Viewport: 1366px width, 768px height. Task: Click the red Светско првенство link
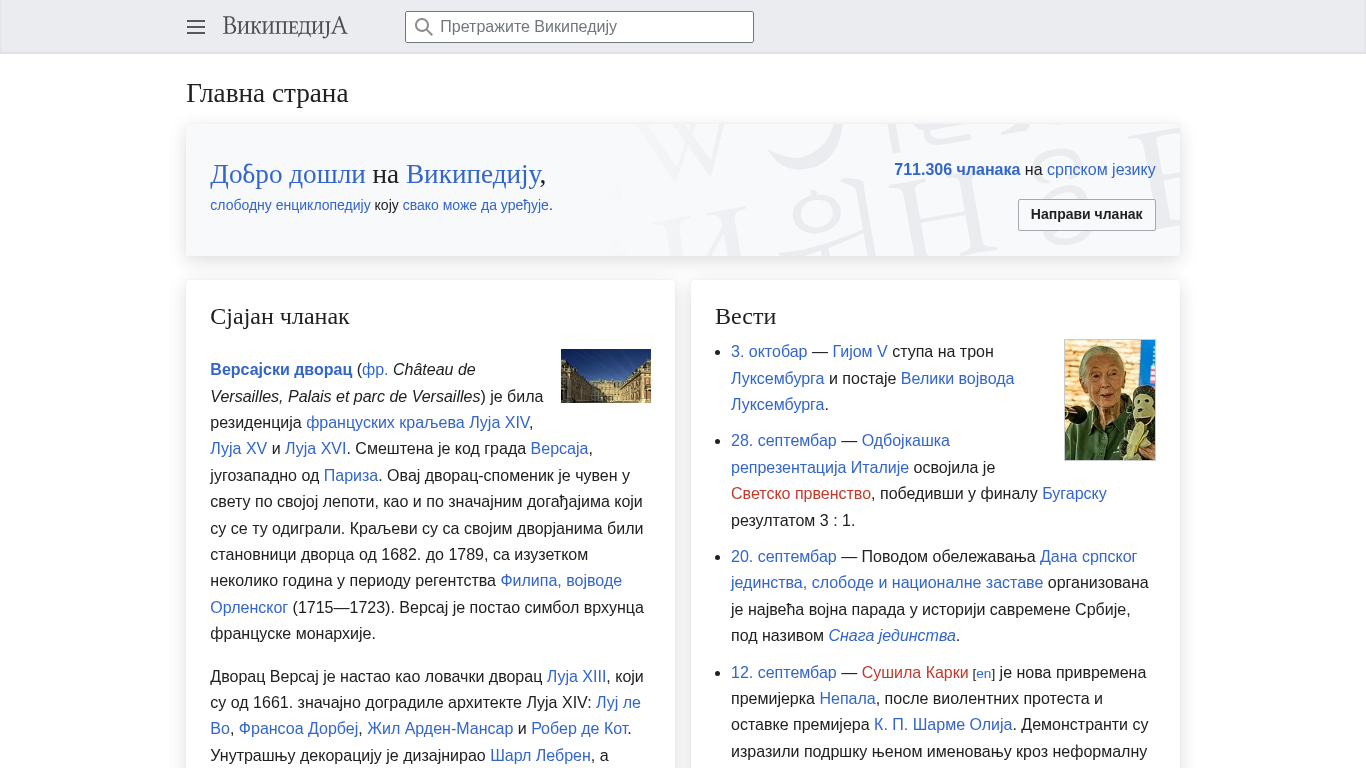[800, 494]
